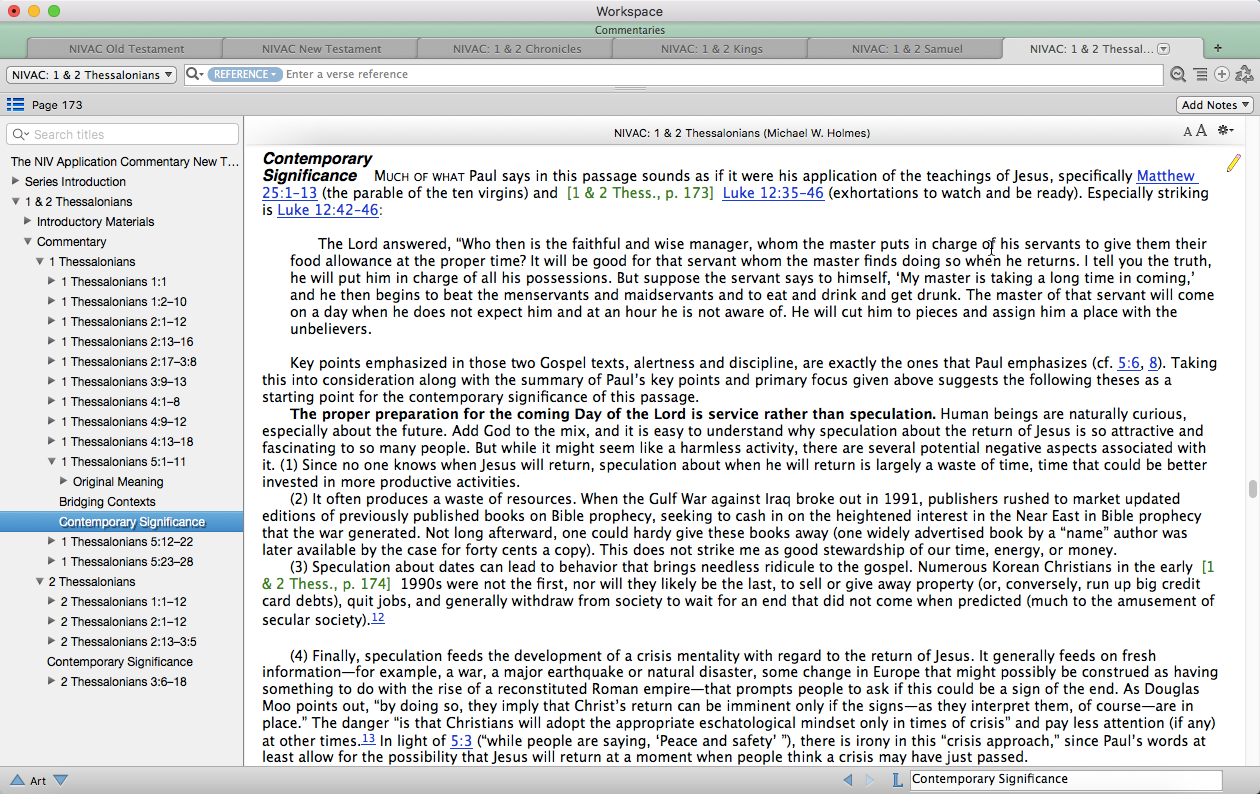1260x794 pixels.
Task: Select 1 Thessalonians 4:13–18 in the sidebar
Action: coord(127,441)
